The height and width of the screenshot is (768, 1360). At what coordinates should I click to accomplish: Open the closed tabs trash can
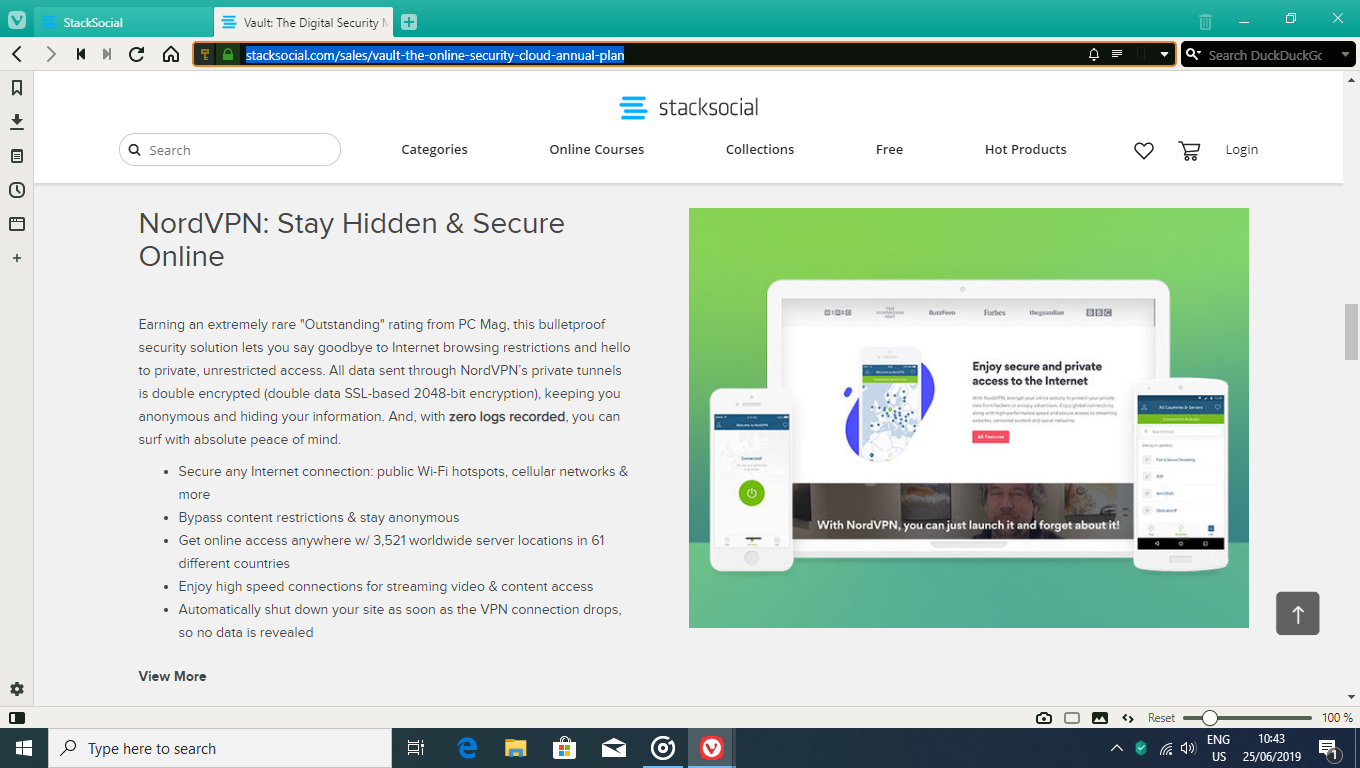pyautogui.click(x=1205, y=22)
